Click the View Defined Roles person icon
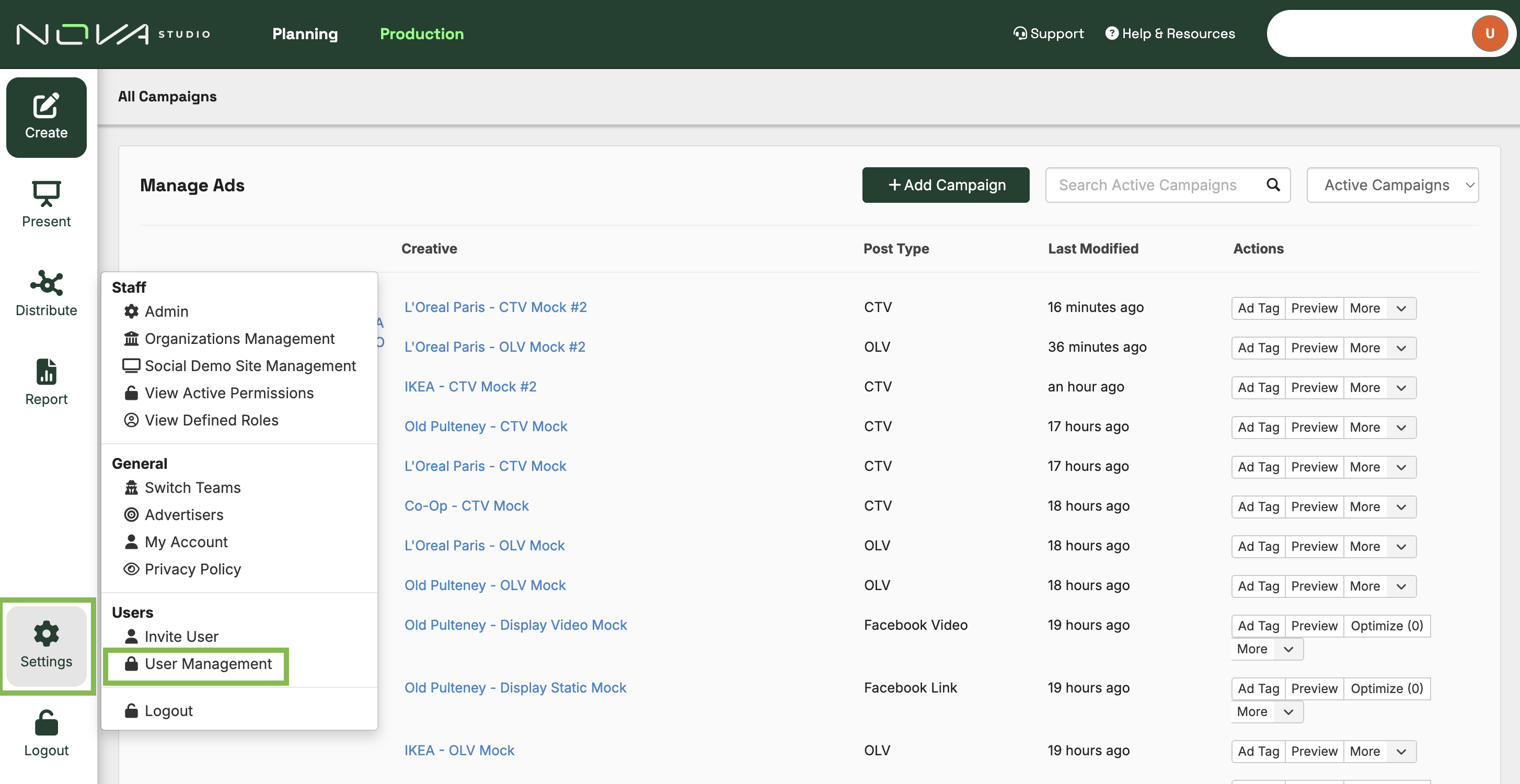 point(131,420)
